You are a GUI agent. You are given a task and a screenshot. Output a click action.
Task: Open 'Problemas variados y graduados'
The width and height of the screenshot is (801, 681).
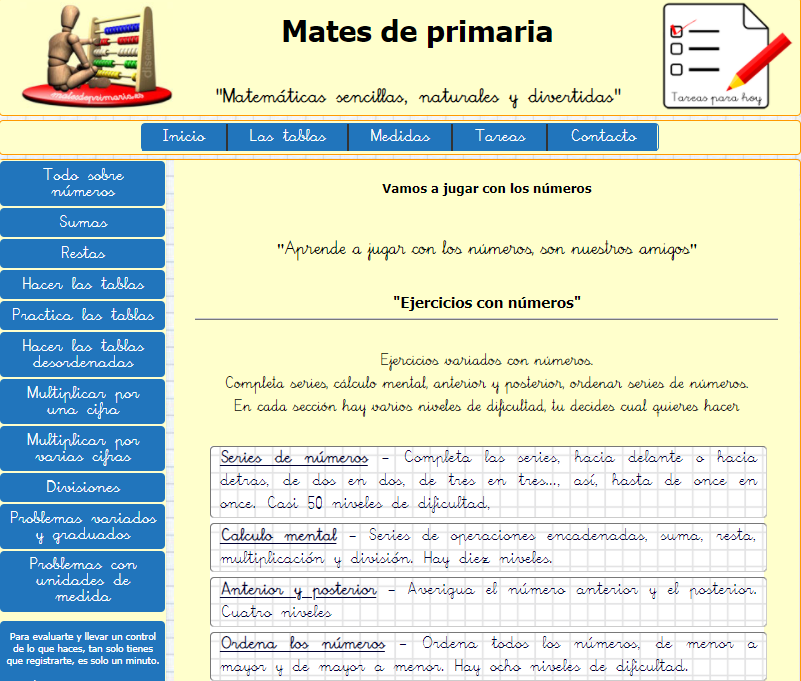click(x=83, y=526)
